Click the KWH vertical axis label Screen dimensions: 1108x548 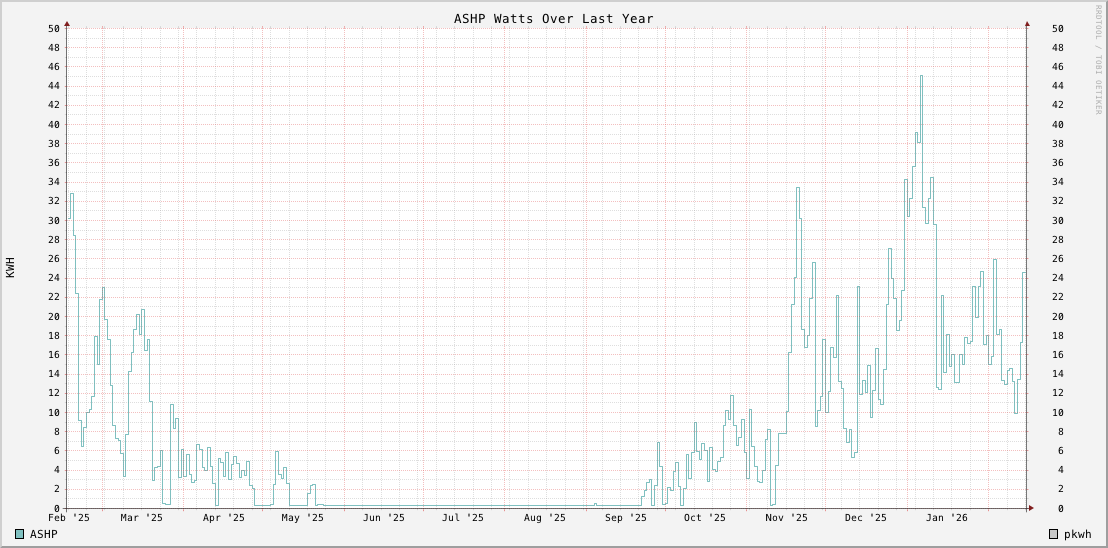[x=10, y=267]
